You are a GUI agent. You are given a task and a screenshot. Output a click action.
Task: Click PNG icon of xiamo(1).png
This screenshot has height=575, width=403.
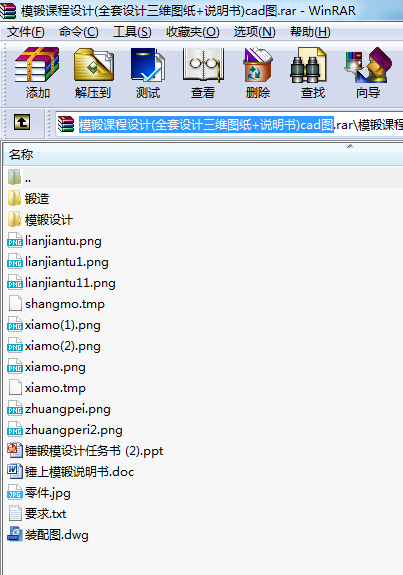[x=15, y=325]
